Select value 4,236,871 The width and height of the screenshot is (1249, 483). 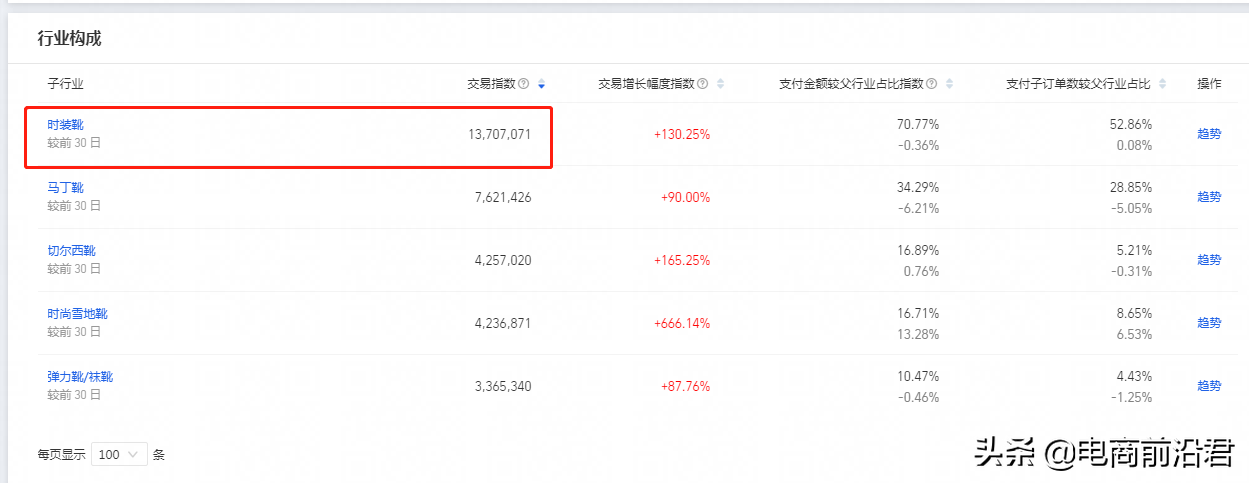[x=503, y=323]
